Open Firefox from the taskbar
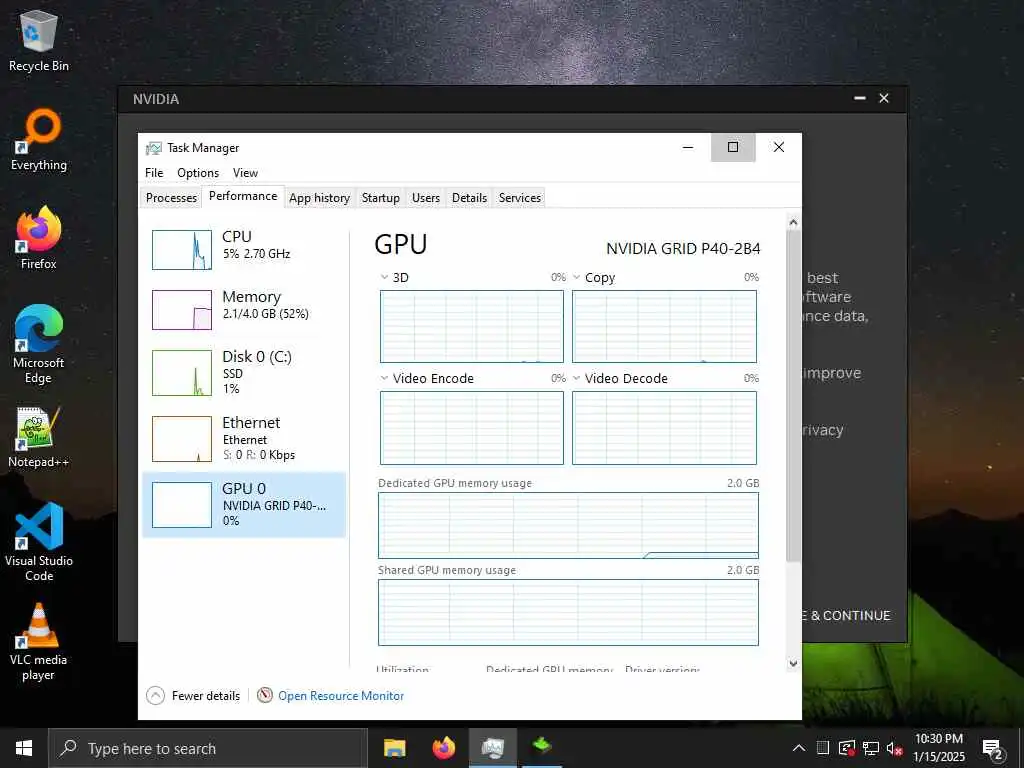The height and width of the screenshot is (768, 1024). coord(444,748)
